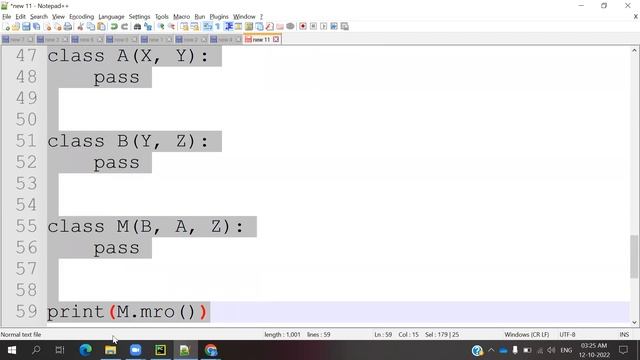This screenshot has width=640, height=360.
Task: Create a new file from toolbar
Action: click(6, 27)
